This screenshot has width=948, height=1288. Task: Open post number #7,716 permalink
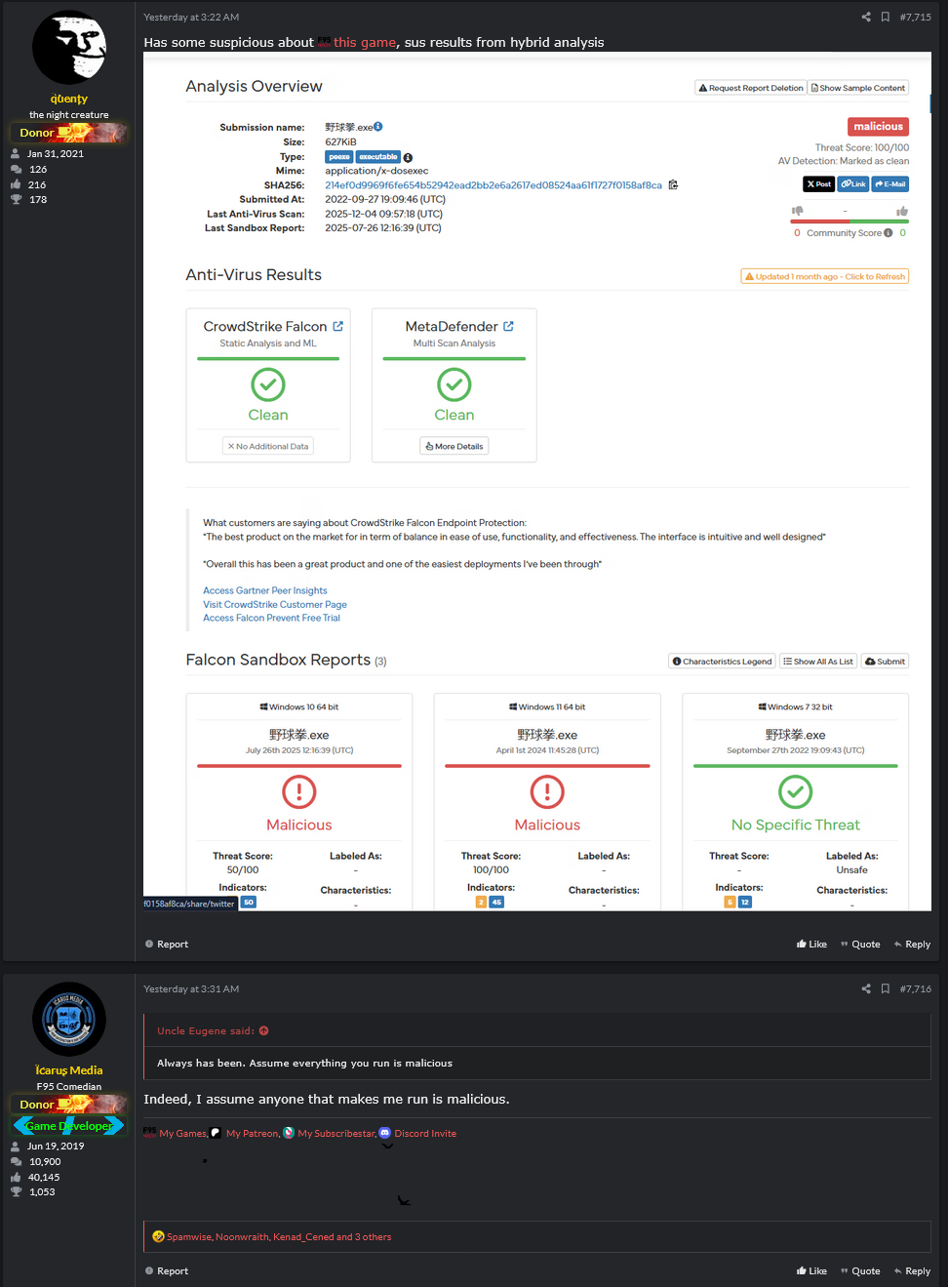click(915, 988)
